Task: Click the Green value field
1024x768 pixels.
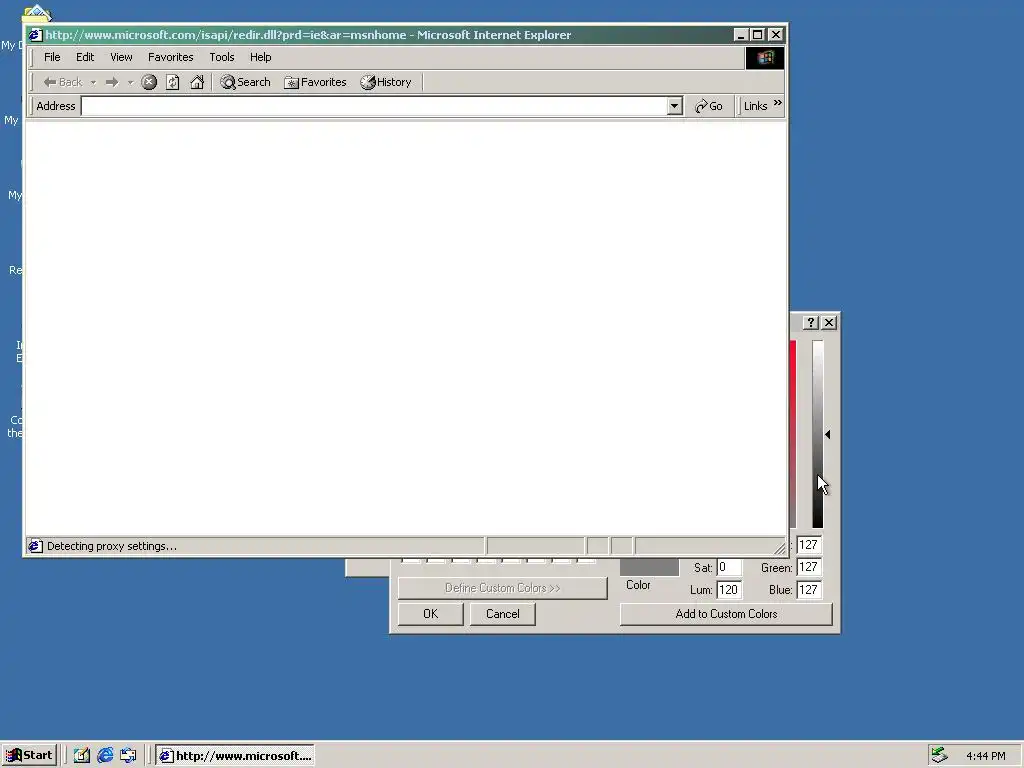Action: [x=808, y=568]
